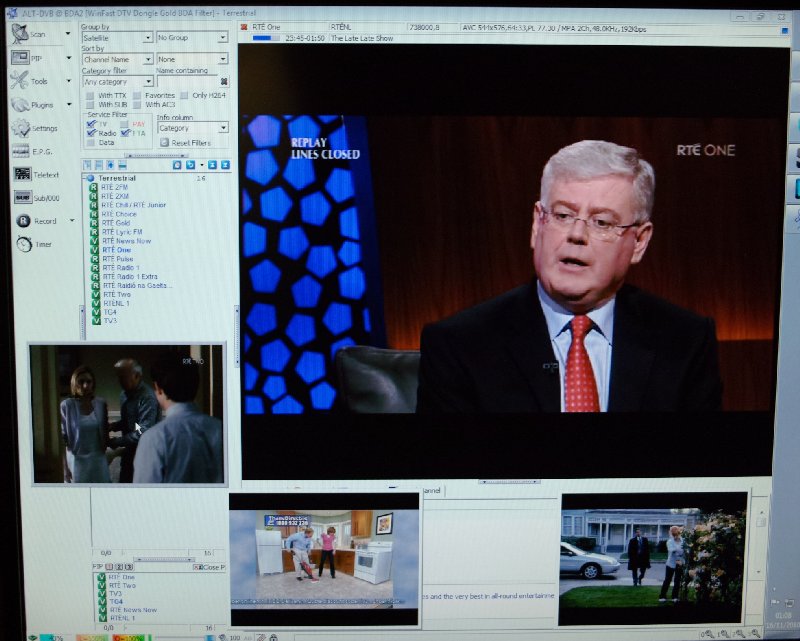Open Sort by Channel Name dropdown

click(117, 59)
